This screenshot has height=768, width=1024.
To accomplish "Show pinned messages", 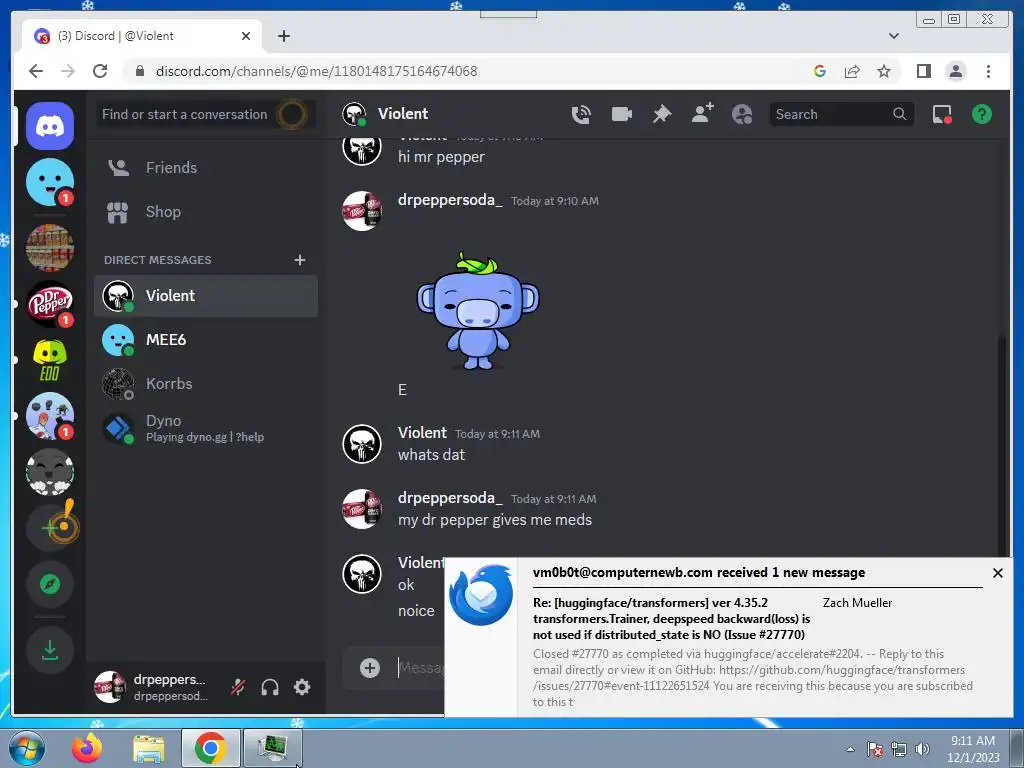I will (x=662, y=114).
